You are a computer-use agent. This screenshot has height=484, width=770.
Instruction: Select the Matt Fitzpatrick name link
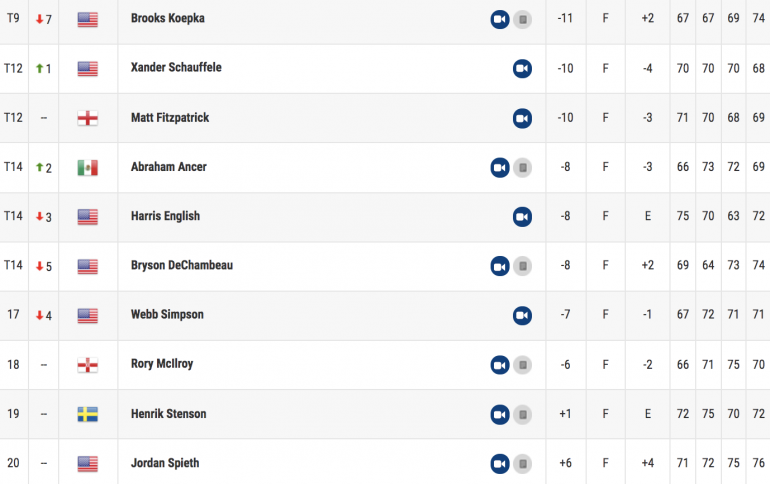click(x=170, y=118)
